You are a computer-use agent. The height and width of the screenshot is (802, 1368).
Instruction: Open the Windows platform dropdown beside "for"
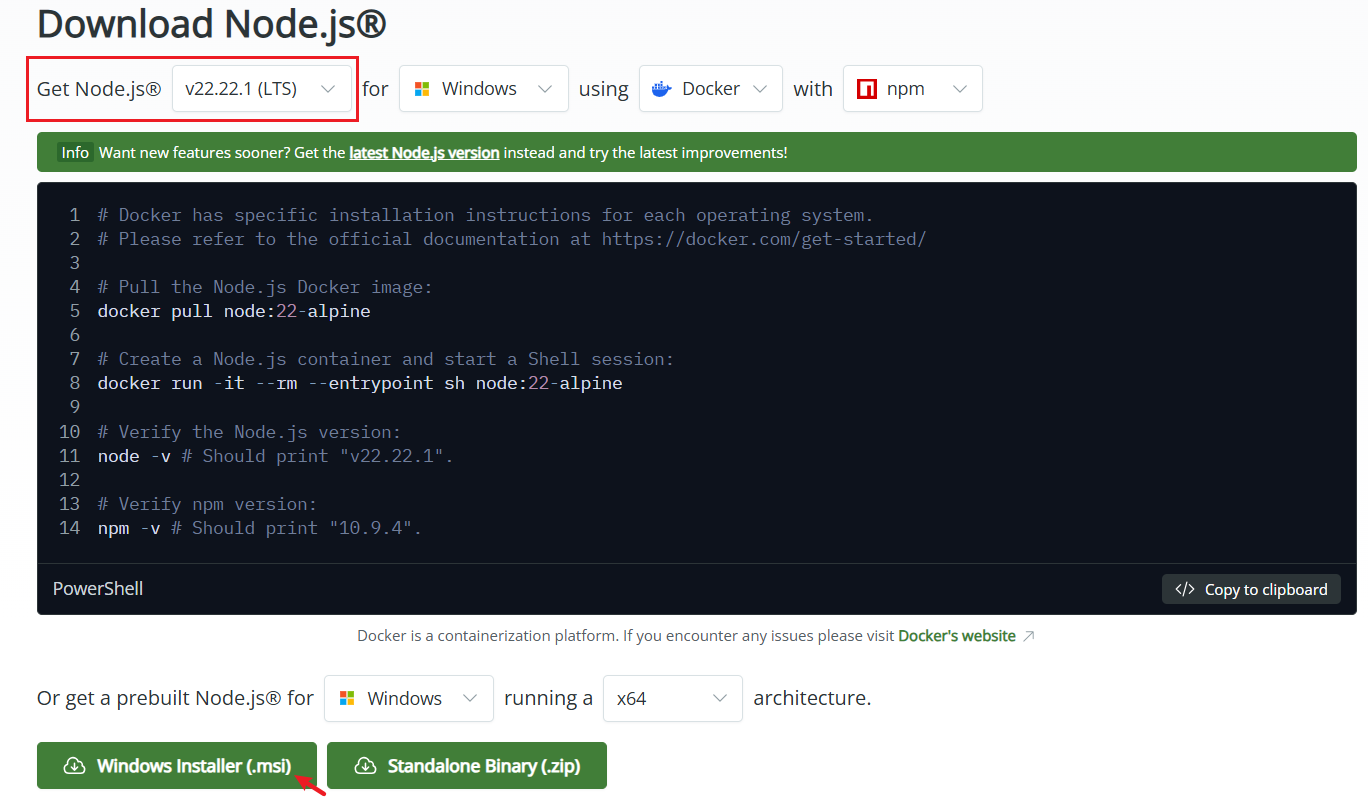coord(484,89)
